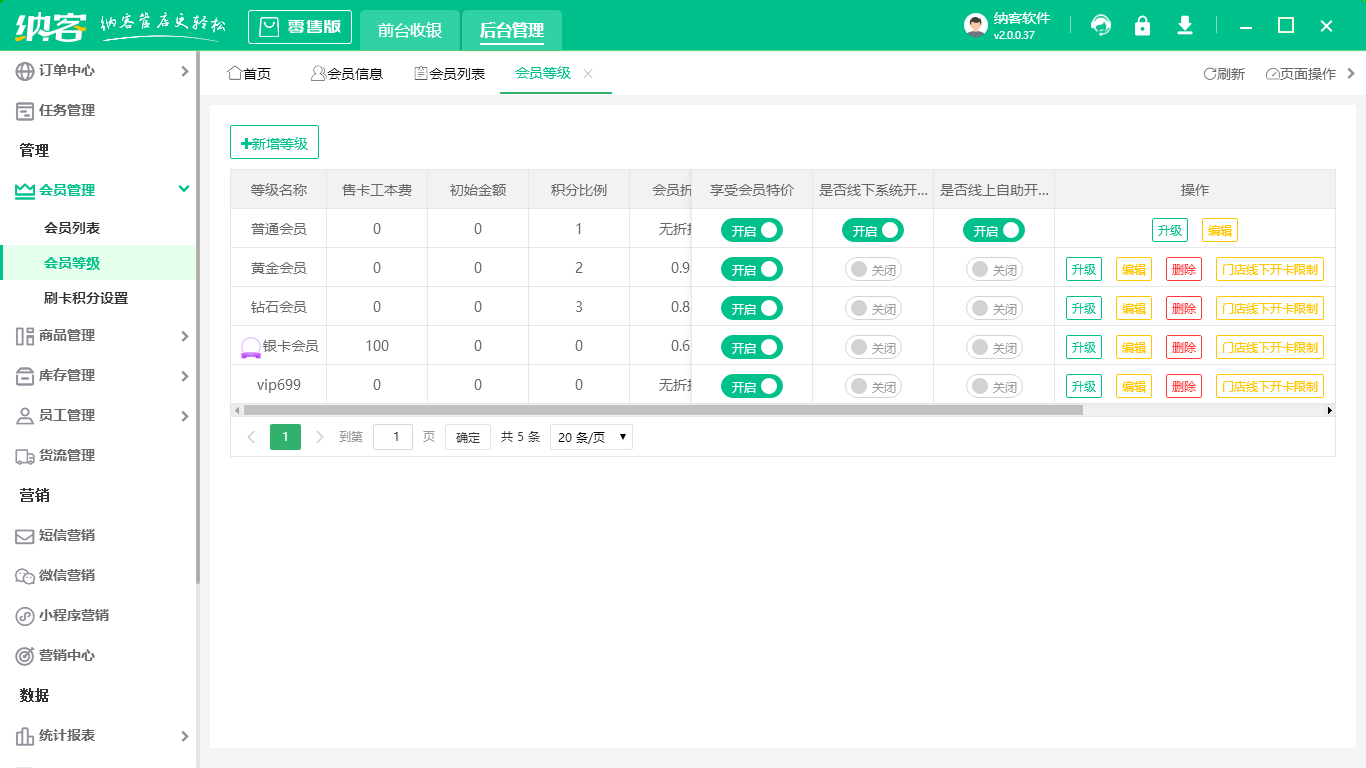The width and height of the screenshot is (1366, 768).
Task: Click the download icon in the titlebar
Action: (1184, 25)
